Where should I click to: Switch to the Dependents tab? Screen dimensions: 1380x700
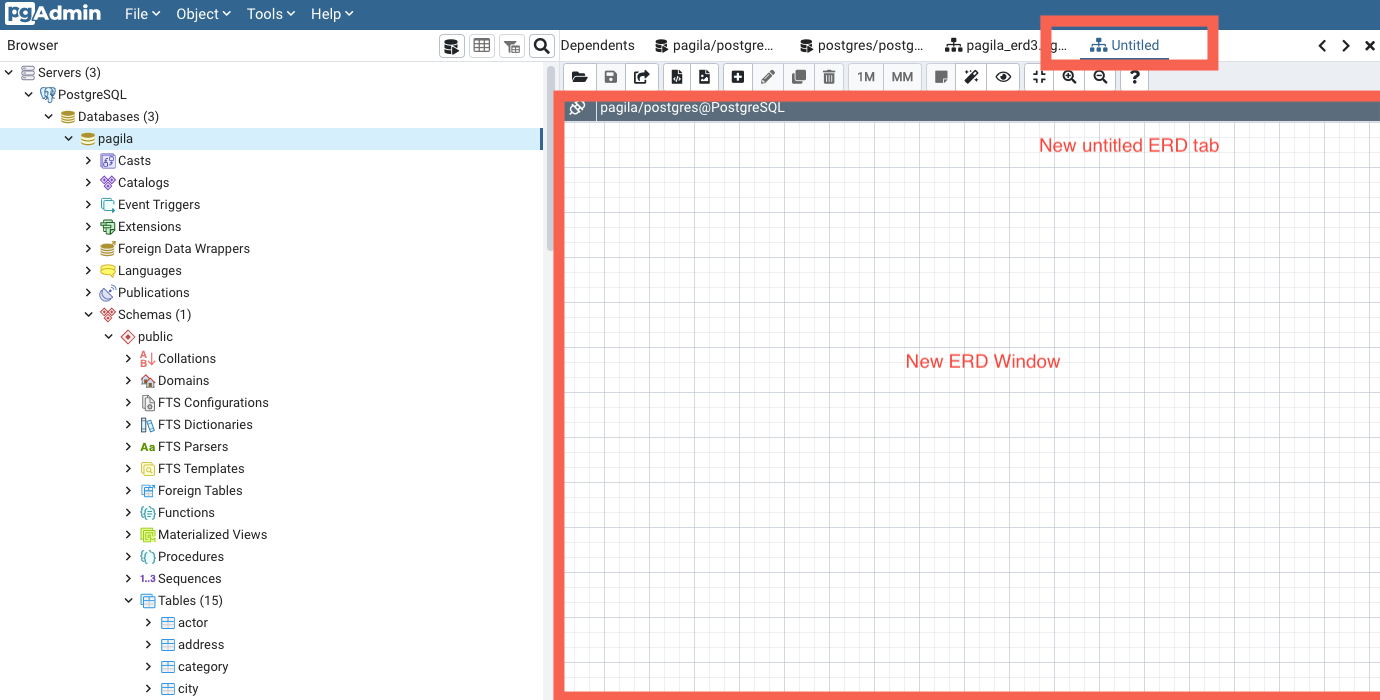(597, 45)
